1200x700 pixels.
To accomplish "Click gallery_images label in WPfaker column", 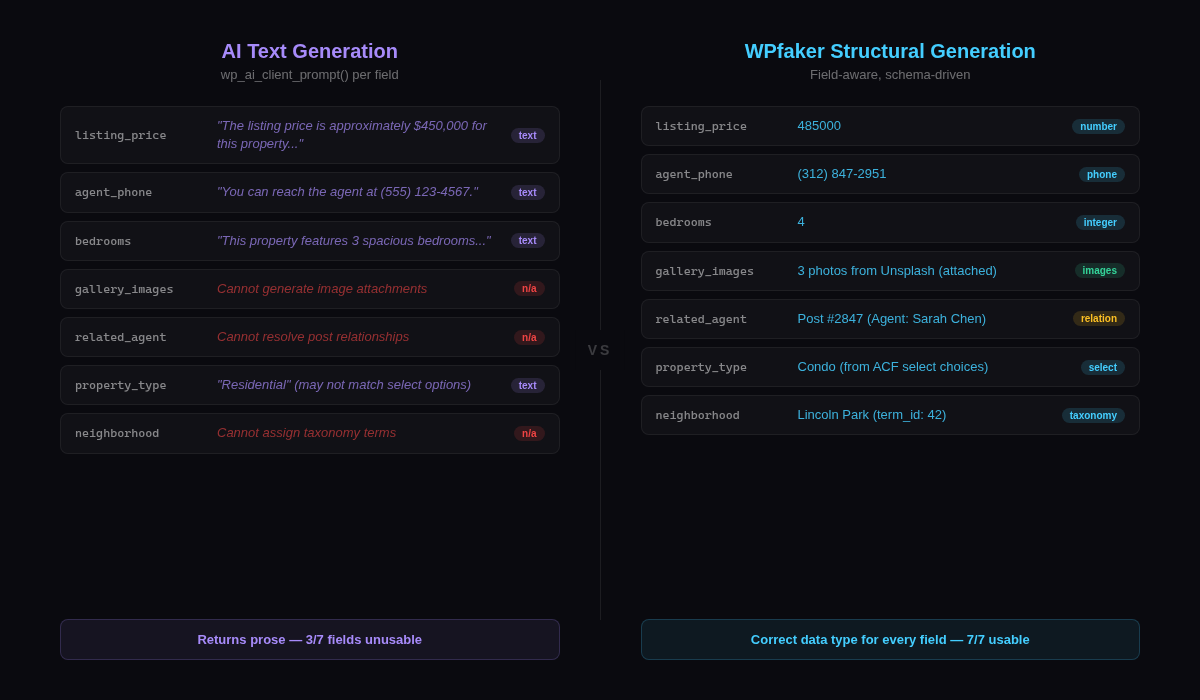I will 705,271.
